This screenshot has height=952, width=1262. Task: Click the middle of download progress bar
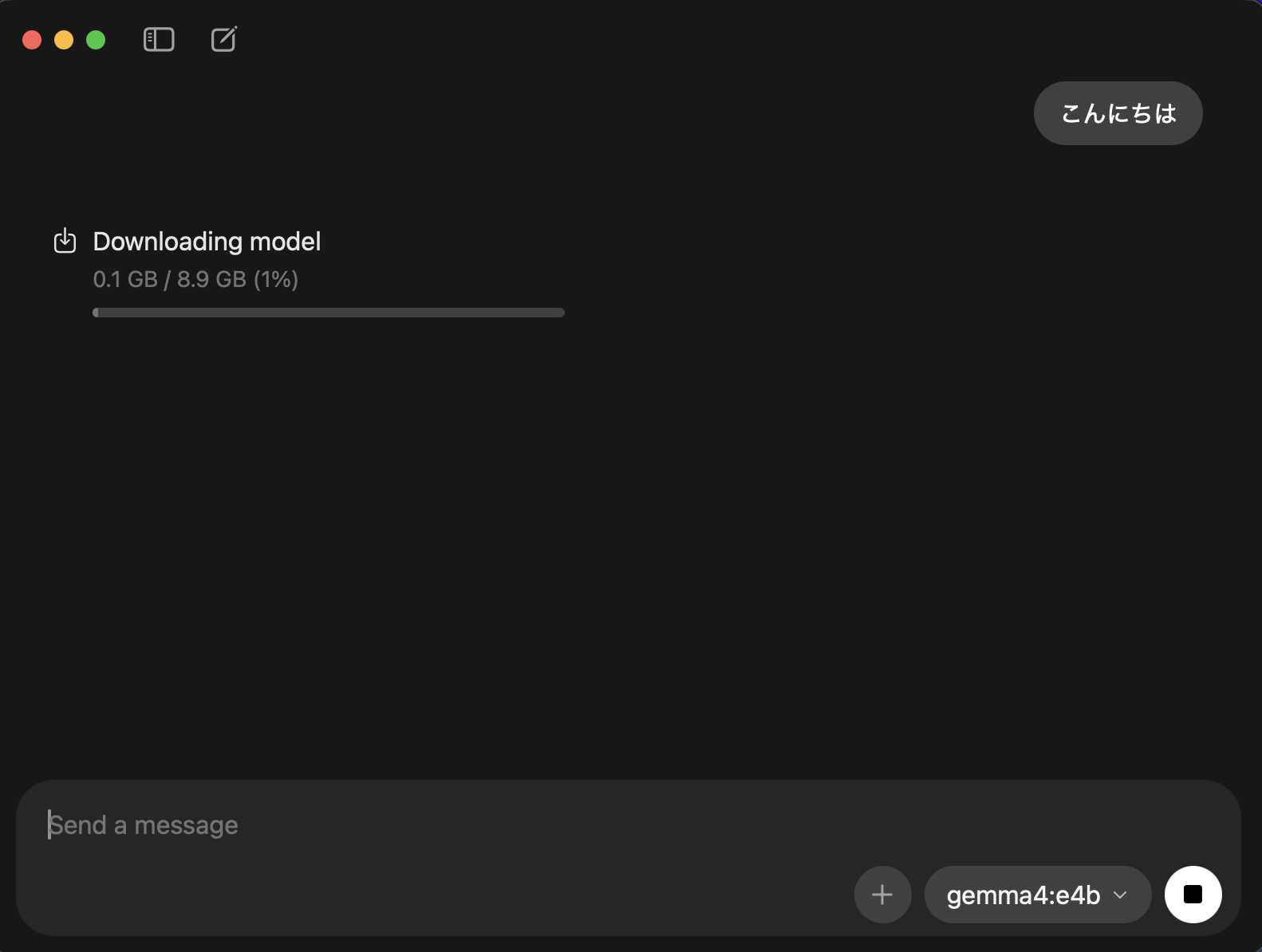coord(329,313)
